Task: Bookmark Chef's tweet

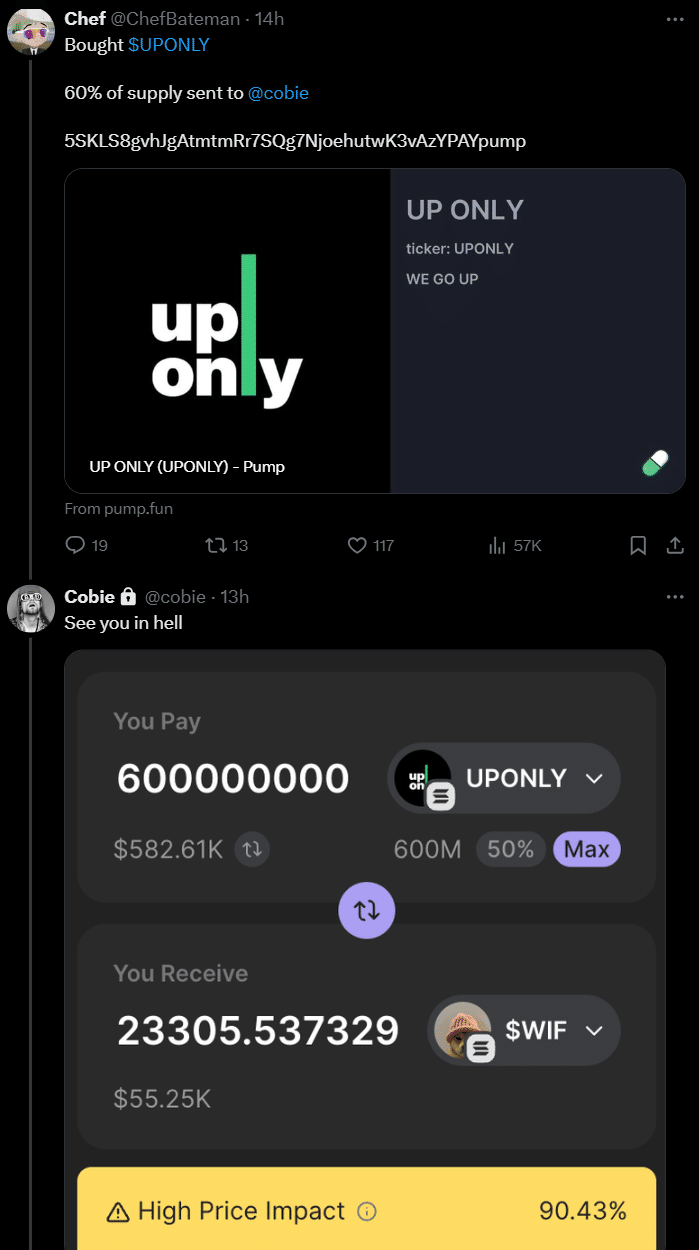Action: coord(638,545)
